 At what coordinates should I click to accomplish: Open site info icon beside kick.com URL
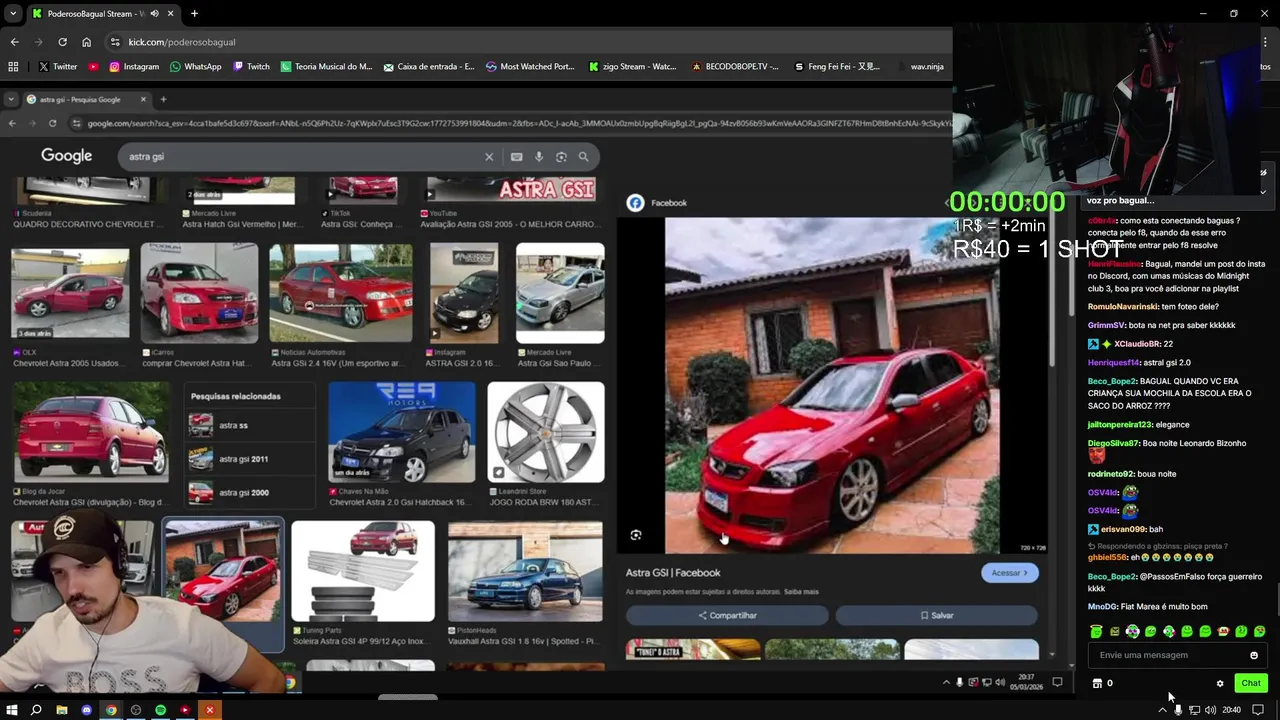point(115,42)
